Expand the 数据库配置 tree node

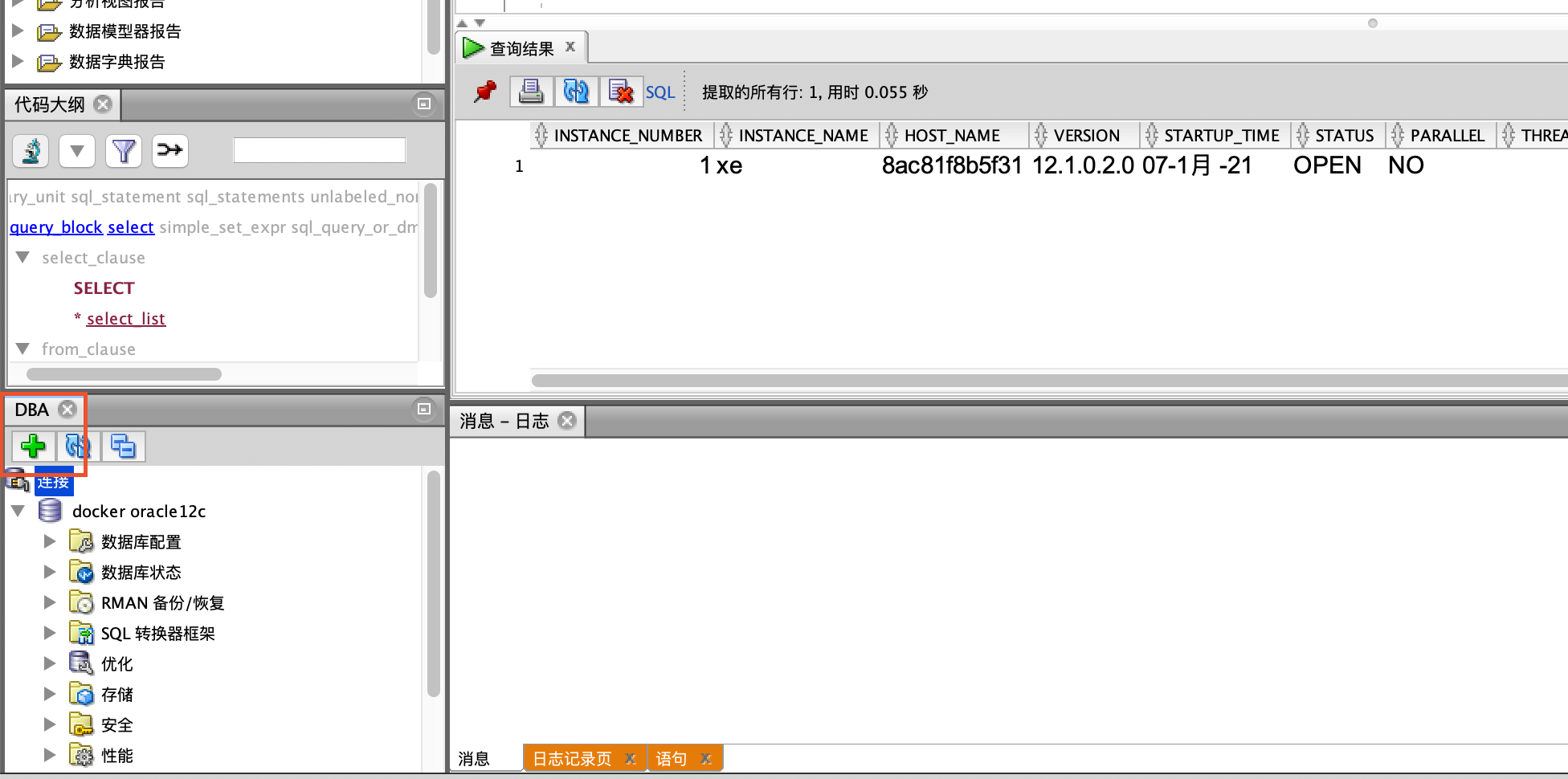(50, 541)
